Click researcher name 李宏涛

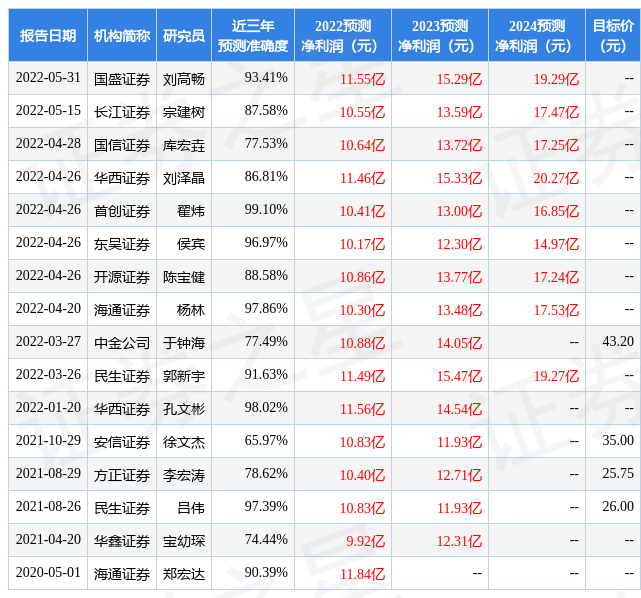click(x=184, y=475)
